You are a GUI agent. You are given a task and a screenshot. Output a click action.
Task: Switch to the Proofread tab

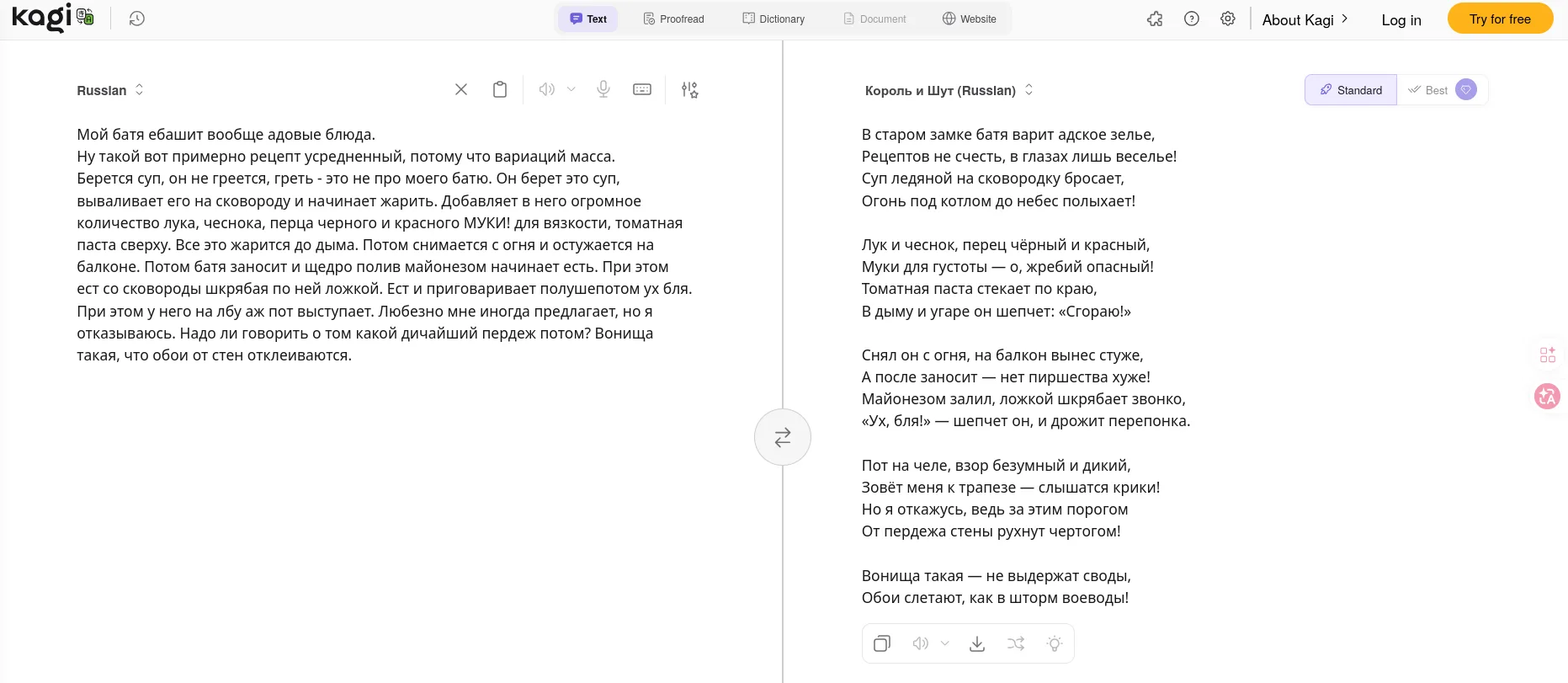(673, 19)
